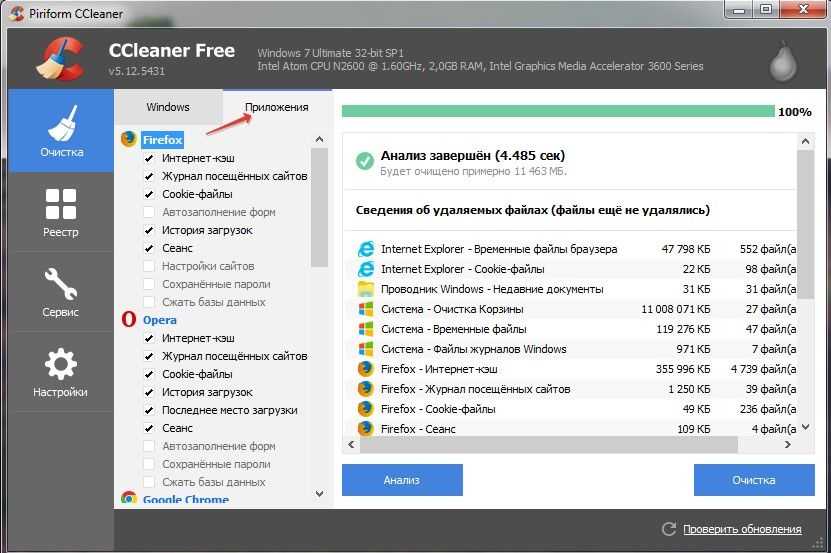The image size is (831, 553).
Task: Open the Очистка cleaner section
Action: (61, 130)
